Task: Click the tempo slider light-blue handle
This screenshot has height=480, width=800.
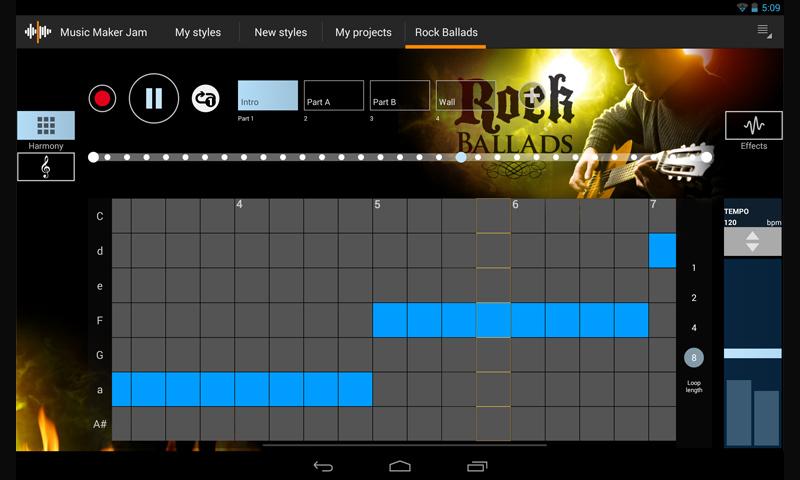Action: tap(753, 353)
